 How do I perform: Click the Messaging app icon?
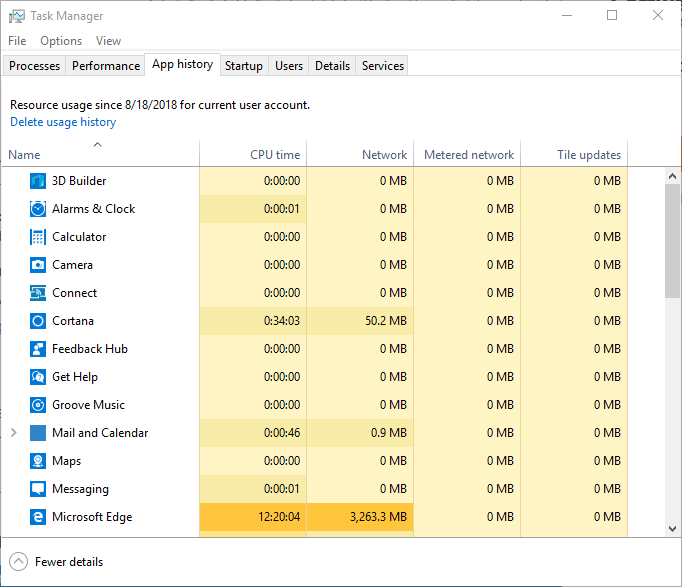pyautogui.click(x=38, y=489)
